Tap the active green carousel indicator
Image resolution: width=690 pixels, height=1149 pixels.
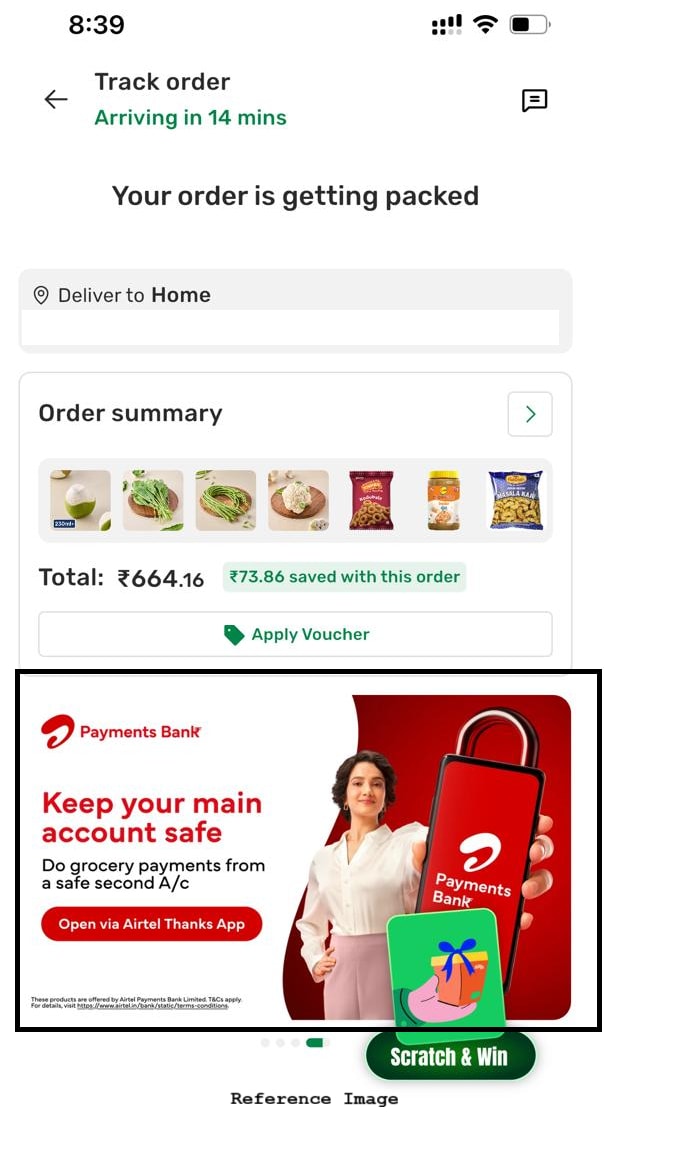[315, 1043]
